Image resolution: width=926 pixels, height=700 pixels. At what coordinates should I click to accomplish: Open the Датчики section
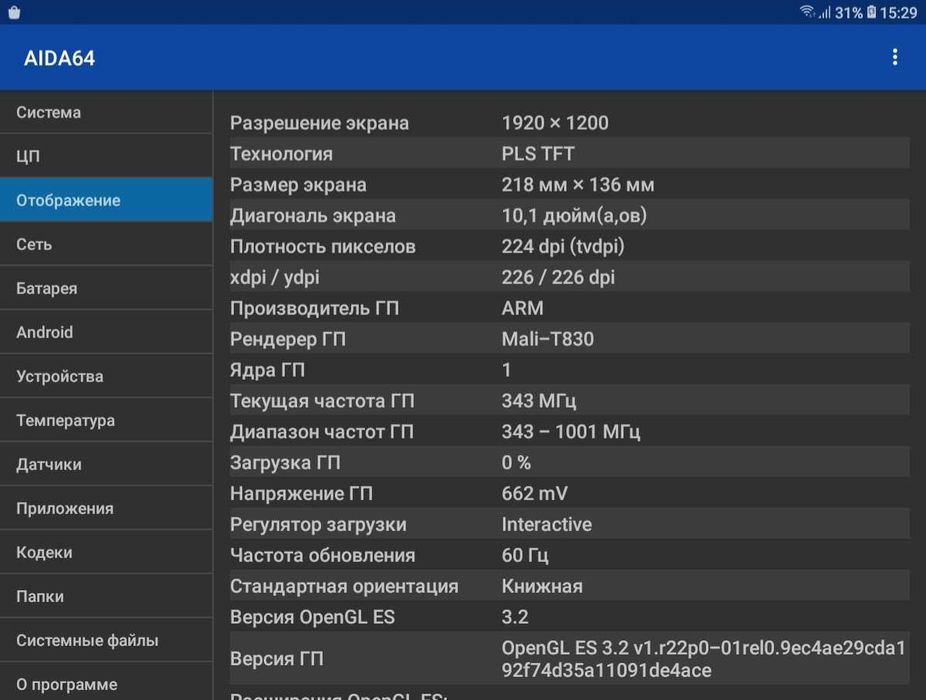click(106, 464)
